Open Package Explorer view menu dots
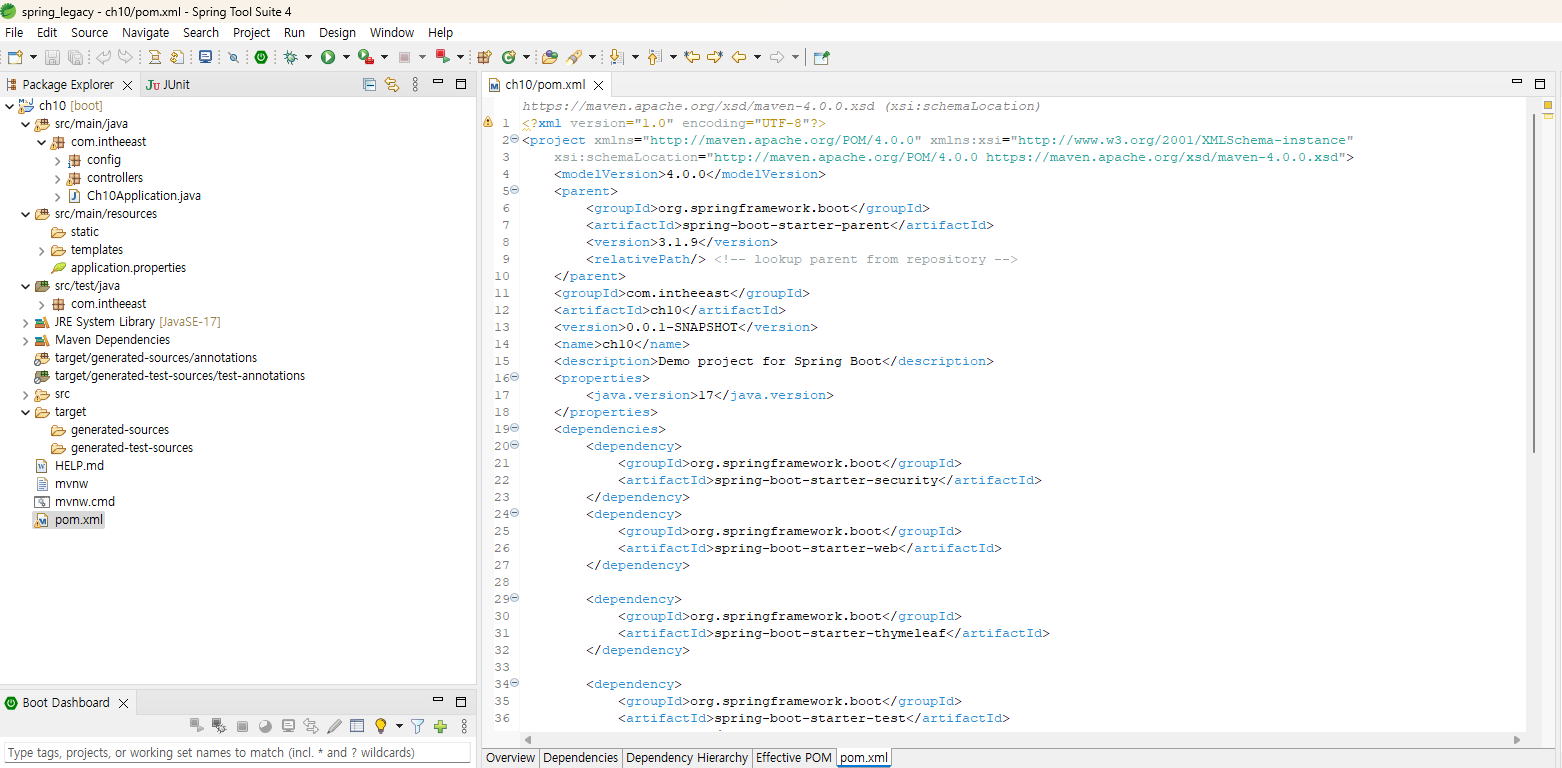The width and height of the screenshot is (1562, 768). click(x=416, y=85)
